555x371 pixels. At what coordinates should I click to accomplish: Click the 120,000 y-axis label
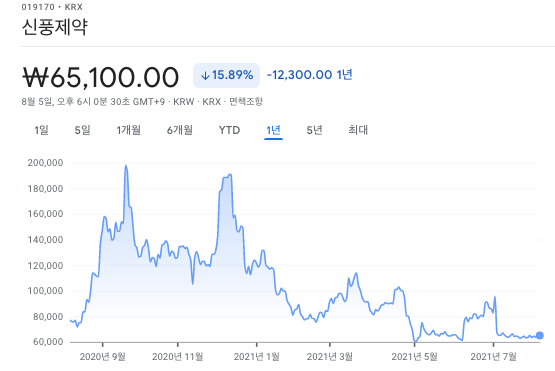tap(45, 265)
